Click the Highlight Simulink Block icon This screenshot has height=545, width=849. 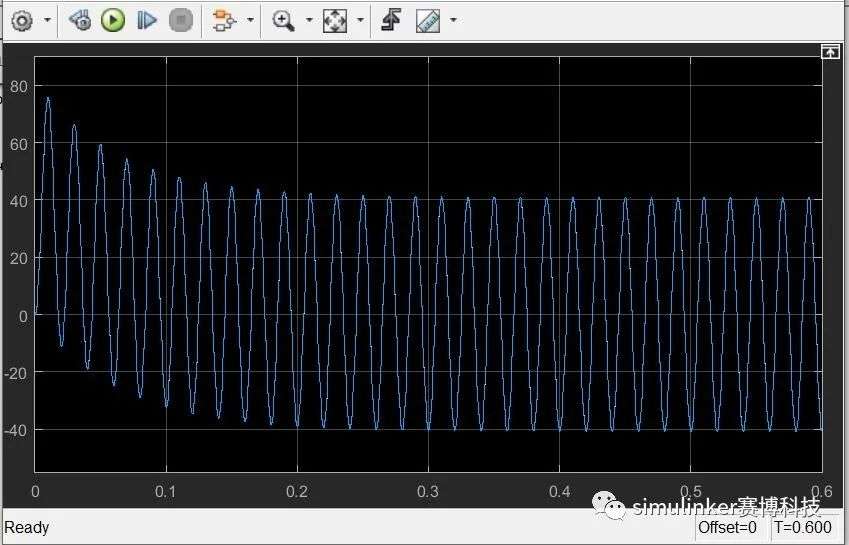(224, 21)
